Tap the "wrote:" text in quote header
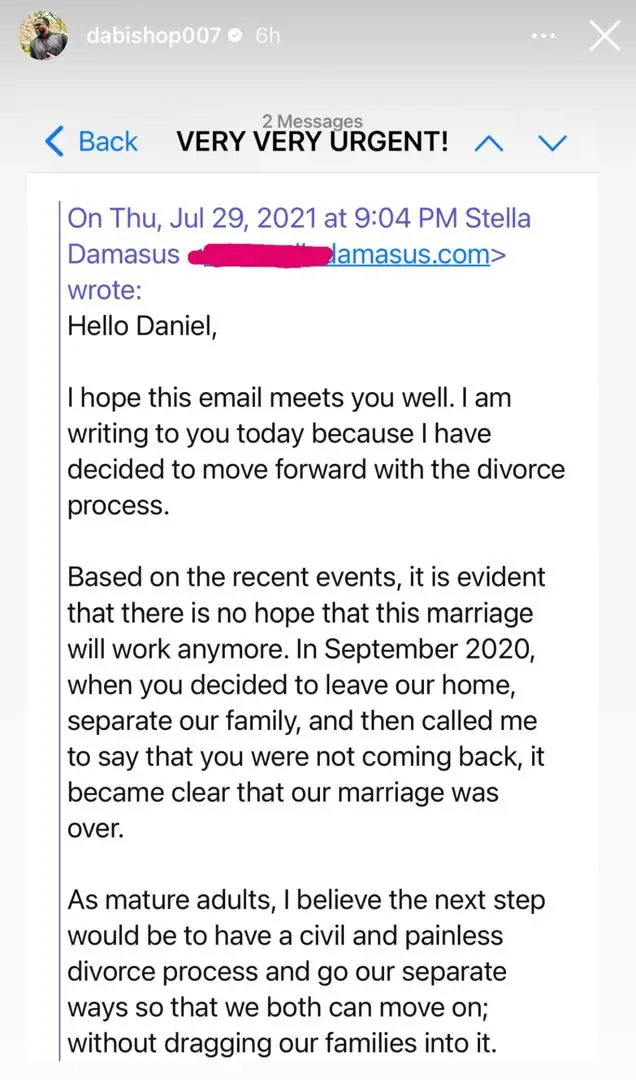This screenshot has width=636, height=1080. pos(105,290)
